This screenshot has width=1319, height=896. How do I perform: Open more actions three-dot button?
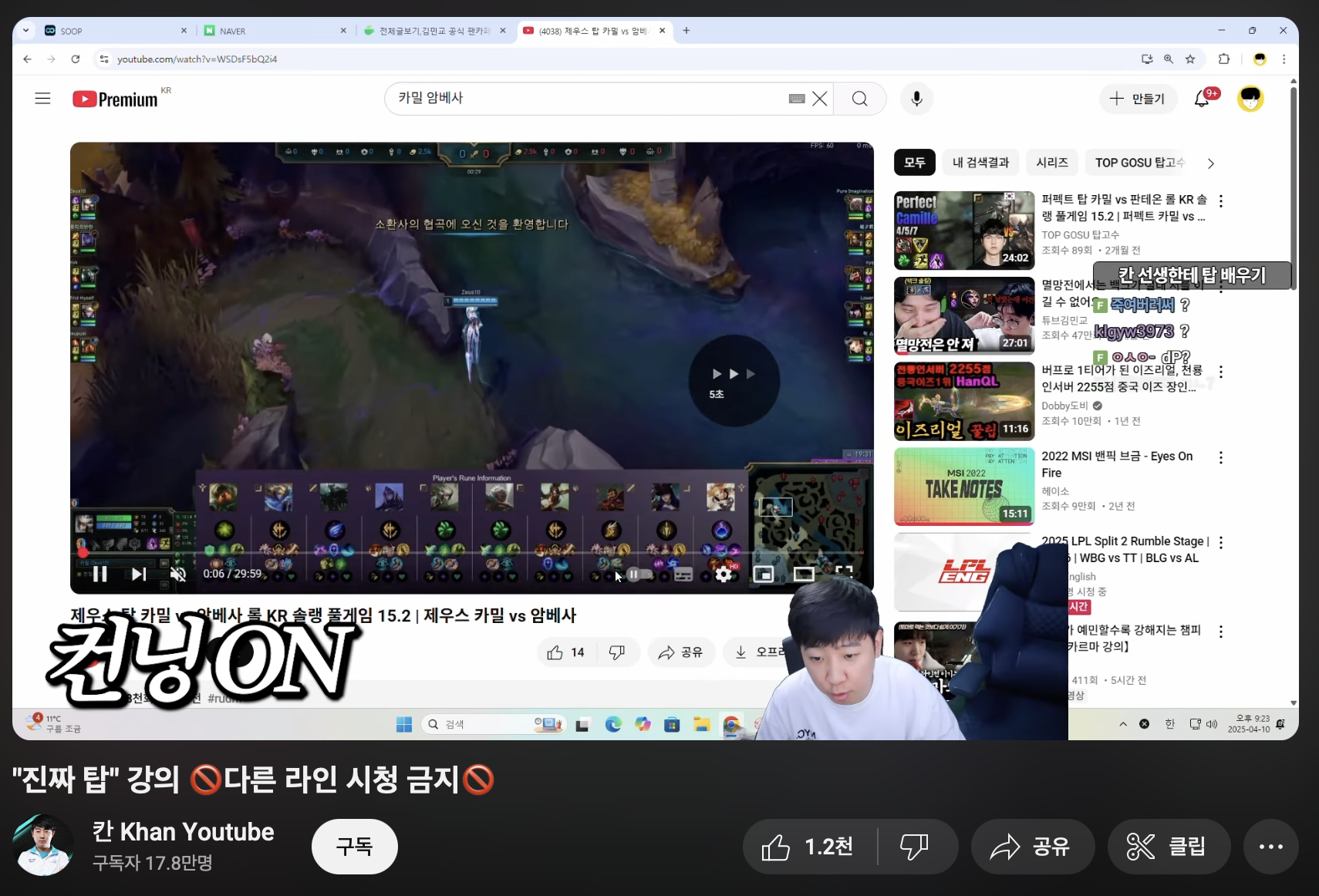click(x=1271, y=847)
